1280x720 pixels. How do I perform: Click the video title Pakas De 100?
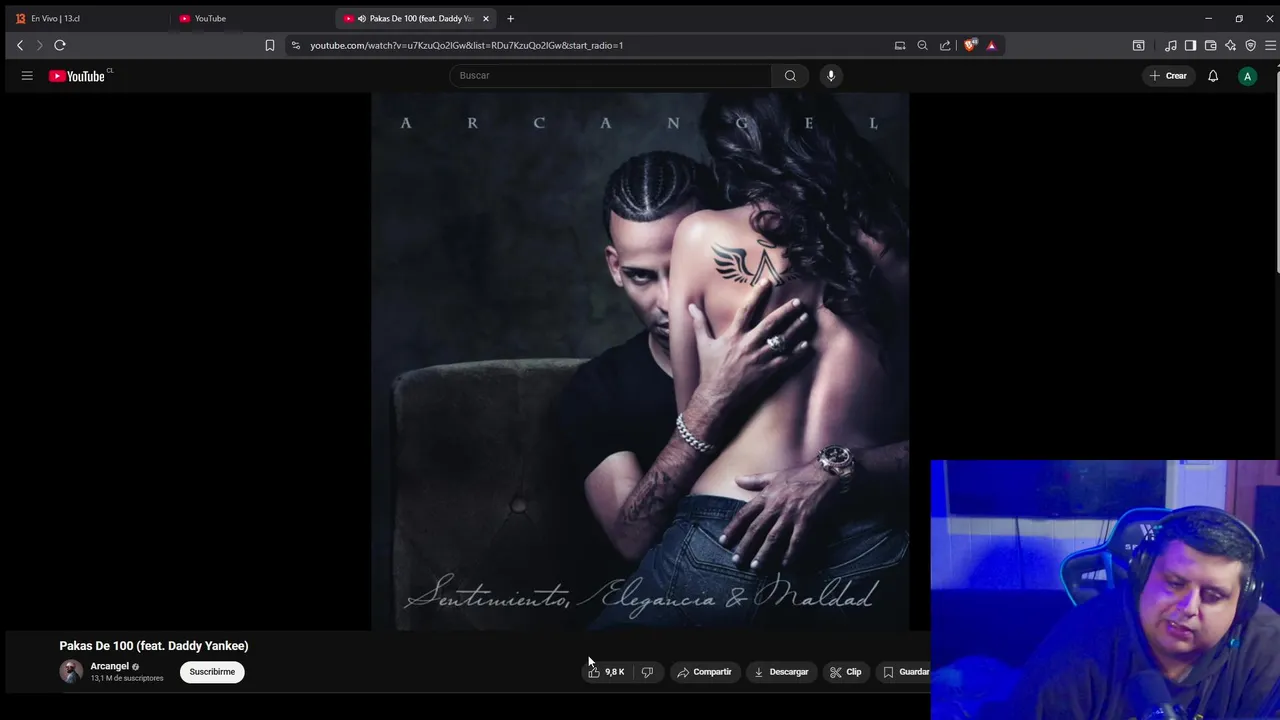coord(154,646)
